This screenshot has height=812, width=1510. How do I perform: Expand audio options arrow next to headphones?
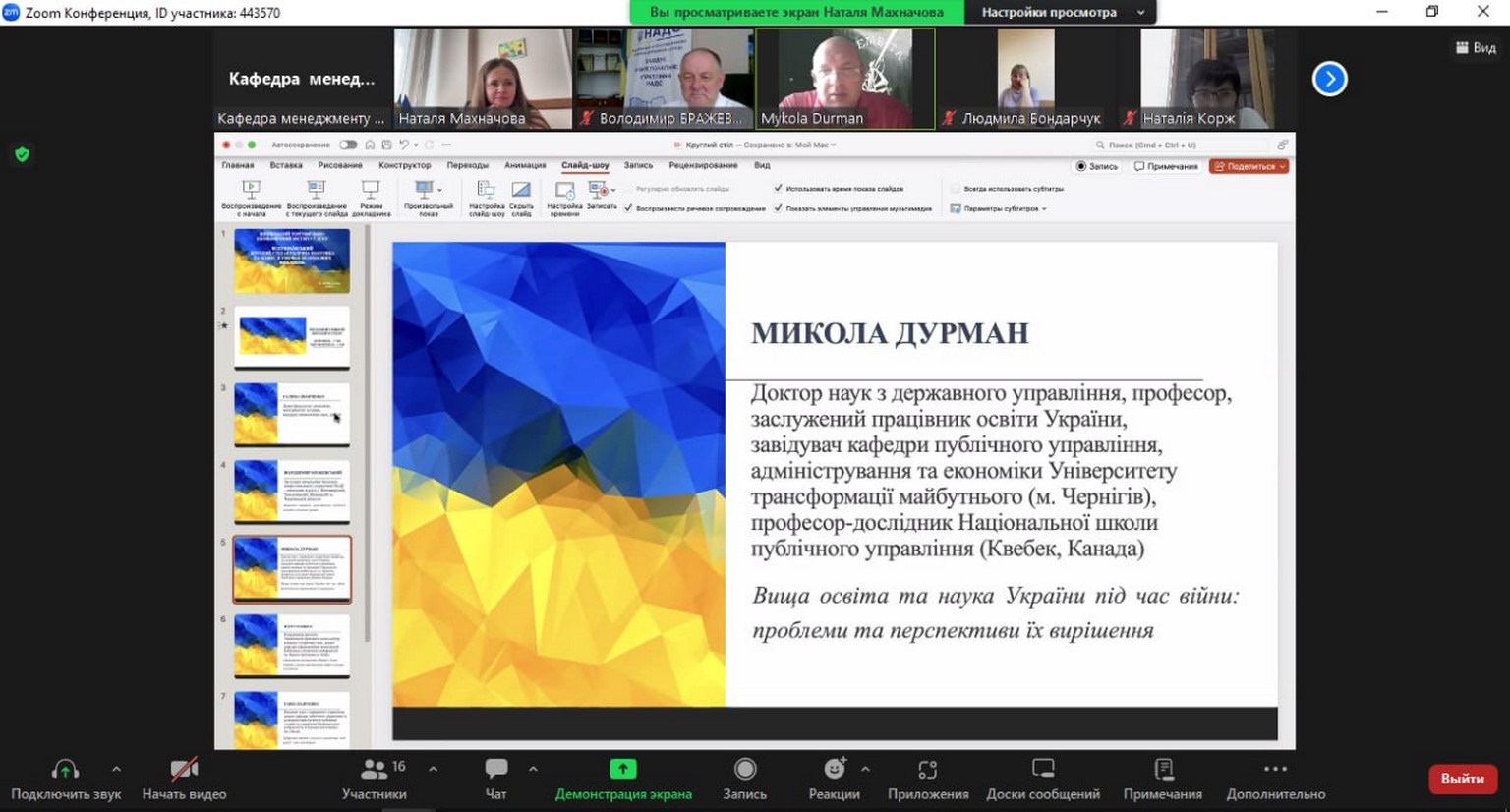pos(116,769)
